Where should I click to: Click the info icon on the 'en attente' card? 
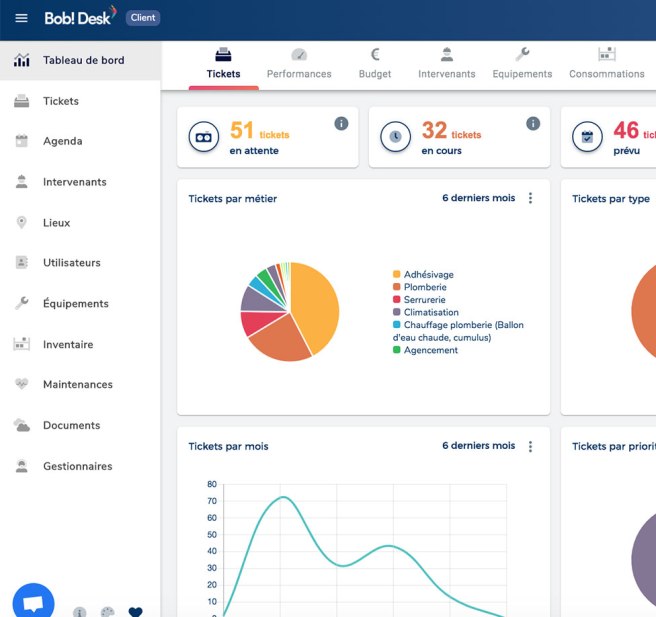tap(341, 123)
